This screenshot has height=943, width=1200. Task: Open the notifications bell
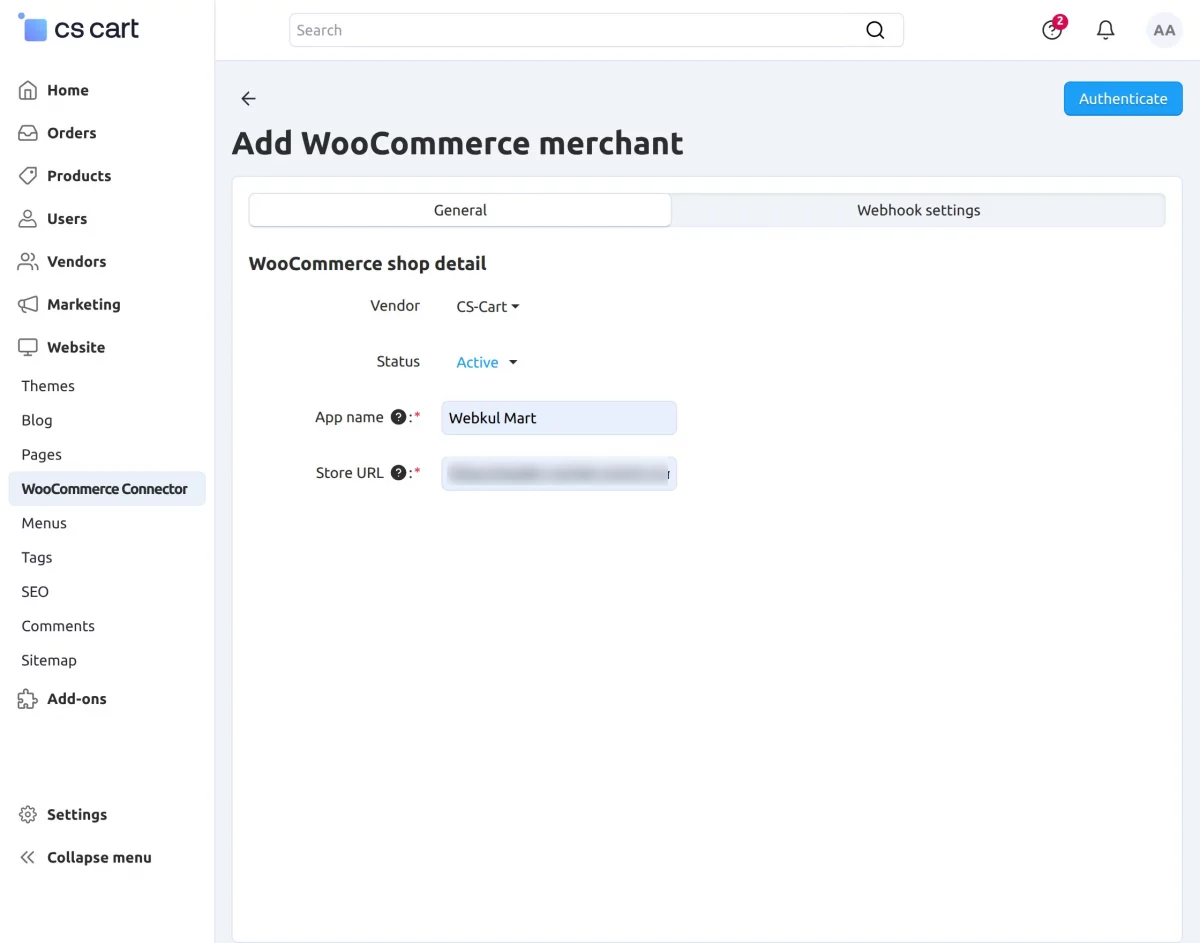1105,30
